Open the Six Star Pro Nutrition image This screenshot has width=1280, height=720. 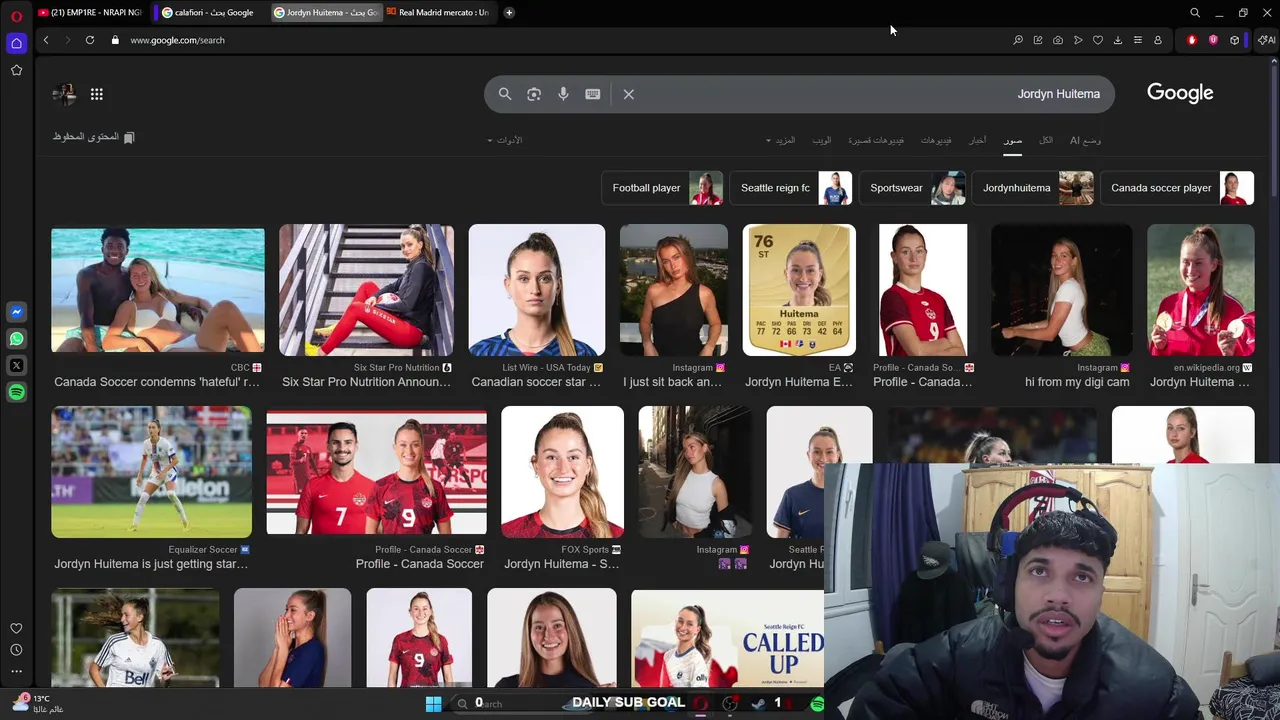pos(366,290)
